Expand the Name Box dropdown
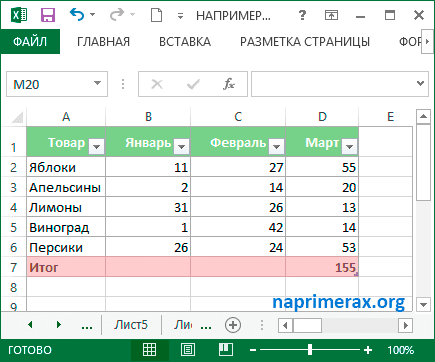435x362 pixels. click(97, 83)
